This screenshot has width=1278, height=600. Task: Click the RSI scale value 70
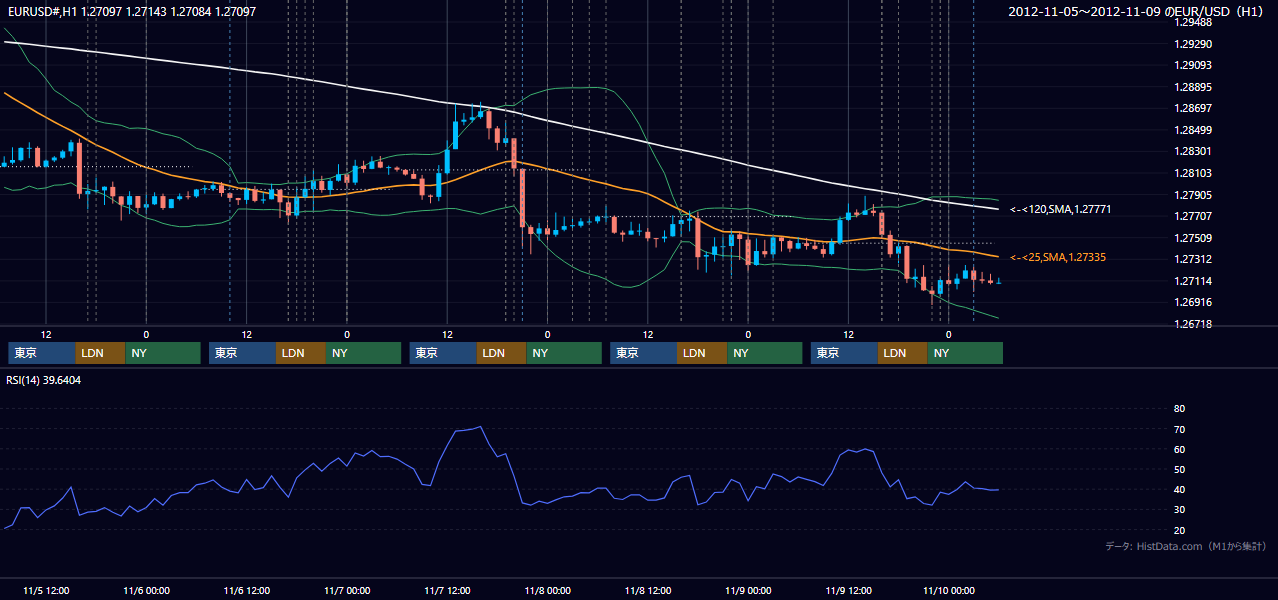click(x=1179, y=429)
